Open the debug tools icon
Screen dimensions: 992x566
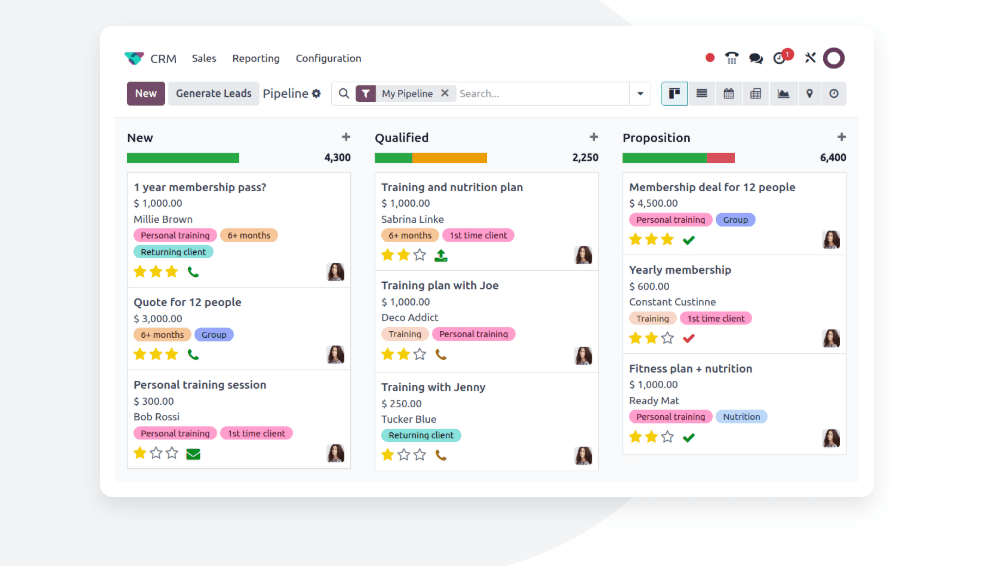coord(810,58)
